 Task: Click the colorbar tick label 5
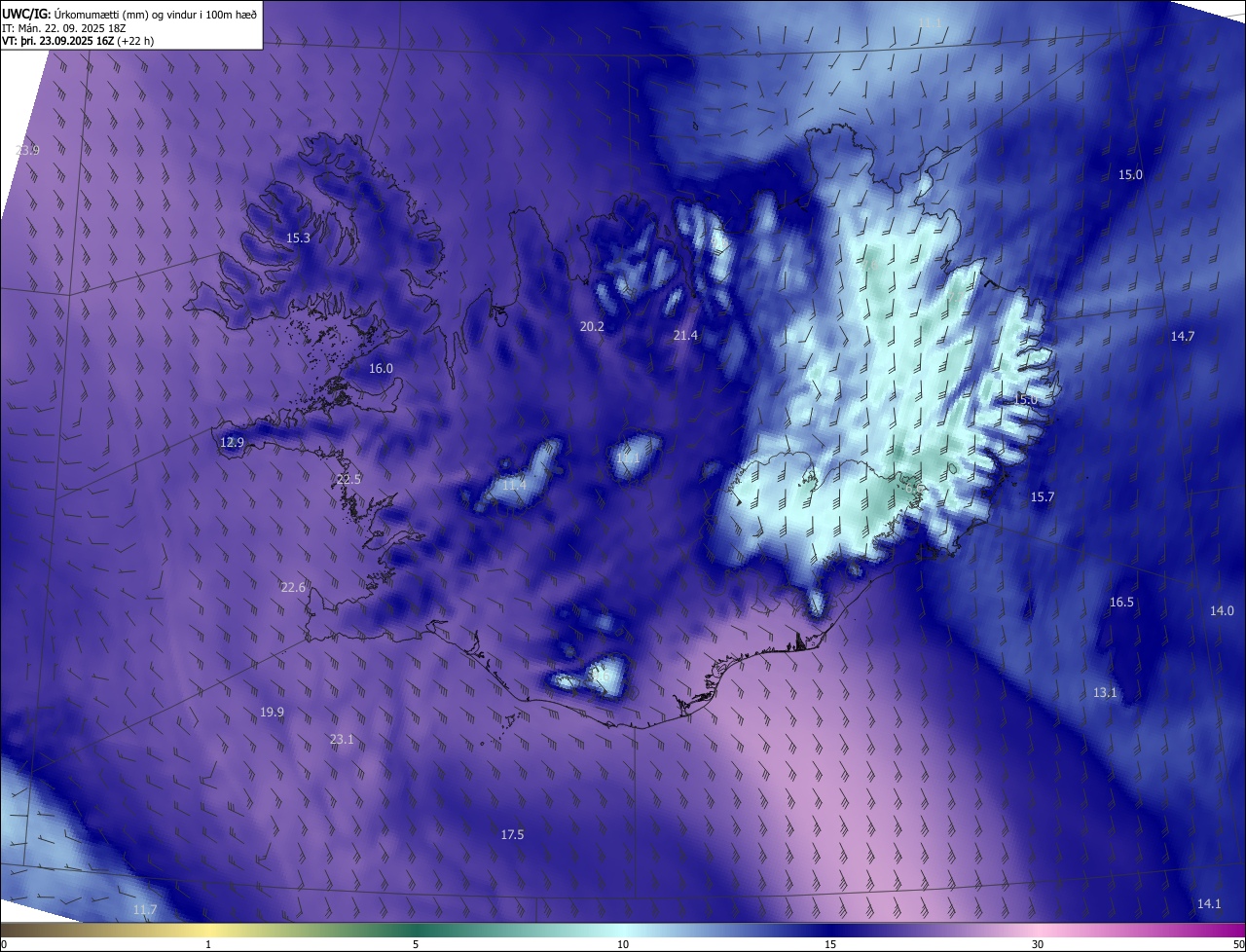click(416, 945)
